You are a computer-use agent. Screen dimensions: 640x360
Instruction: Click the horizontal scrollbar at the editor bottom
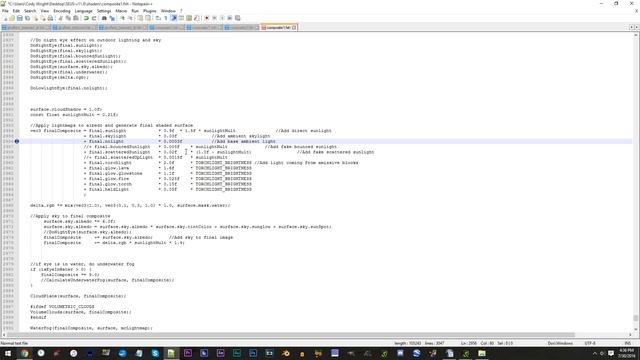[290, 335]
